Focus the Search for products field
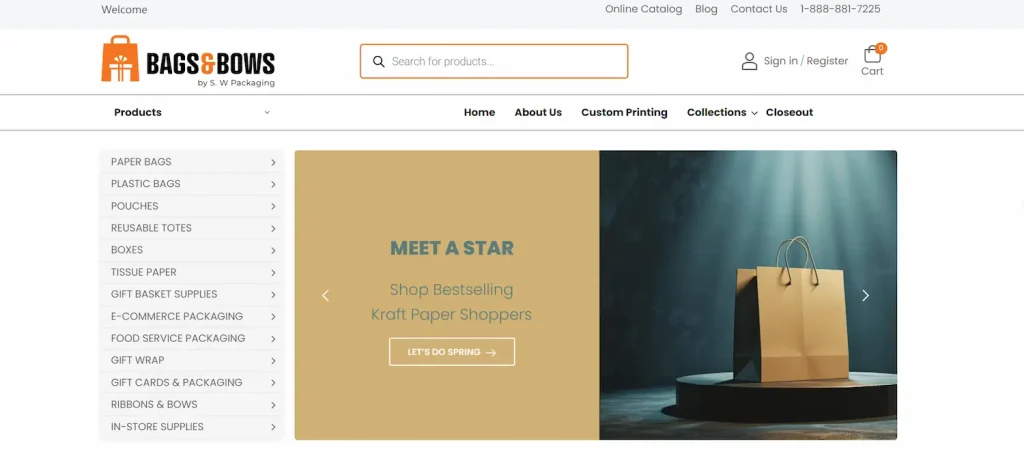1024x456 pixels. click(x=494, y=61)
